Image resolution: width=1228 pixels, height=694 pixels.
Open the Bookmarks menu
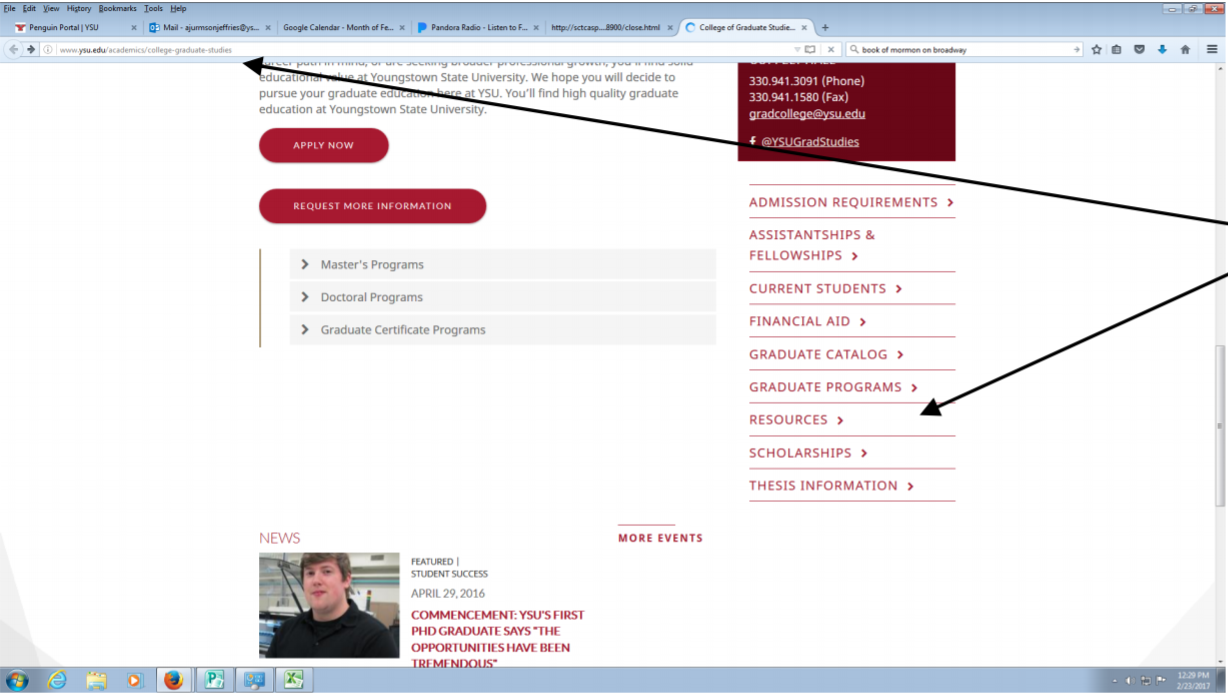pos(118,8)
